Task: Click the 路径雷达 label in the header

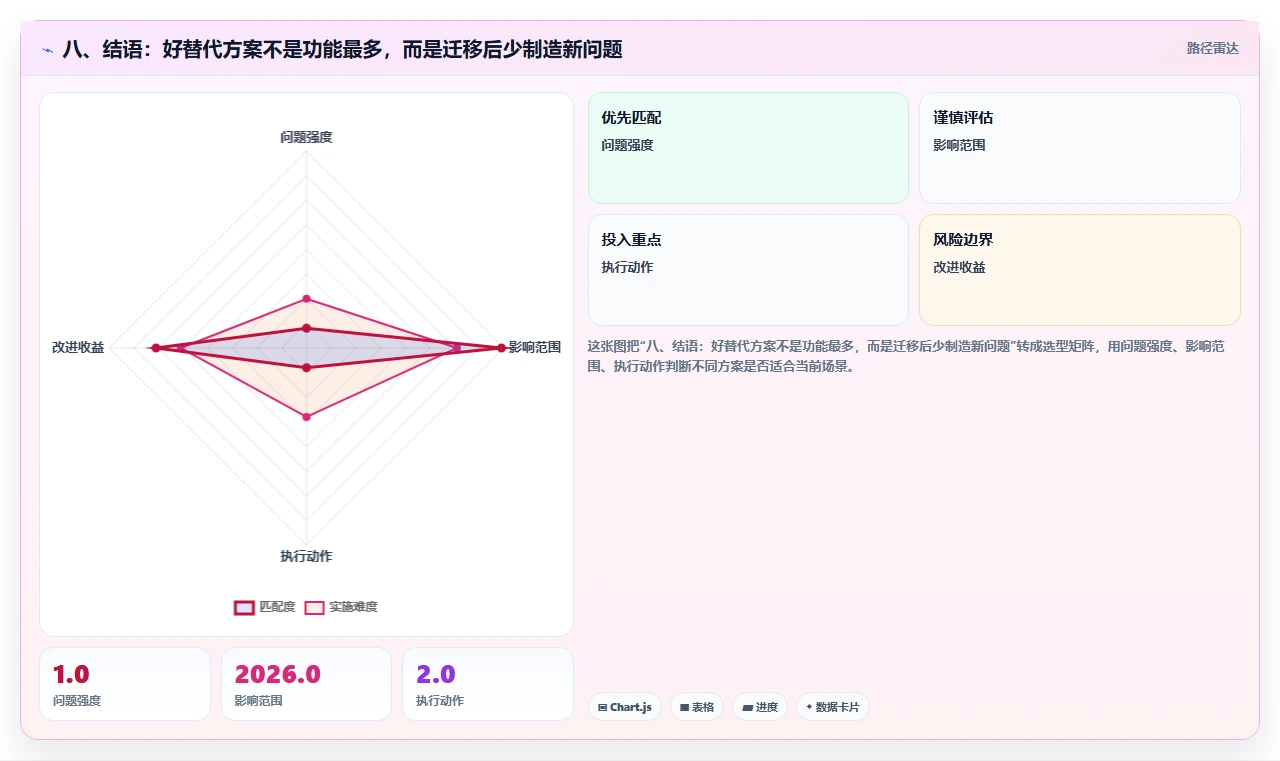Action: pyautogui.click(x=1212, y=48)
